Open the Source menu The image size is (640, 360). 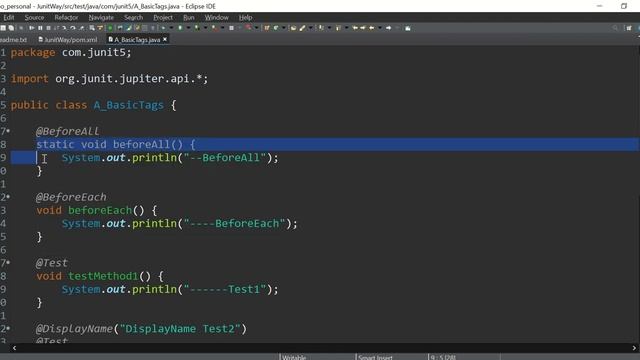[x=34, y=18]
